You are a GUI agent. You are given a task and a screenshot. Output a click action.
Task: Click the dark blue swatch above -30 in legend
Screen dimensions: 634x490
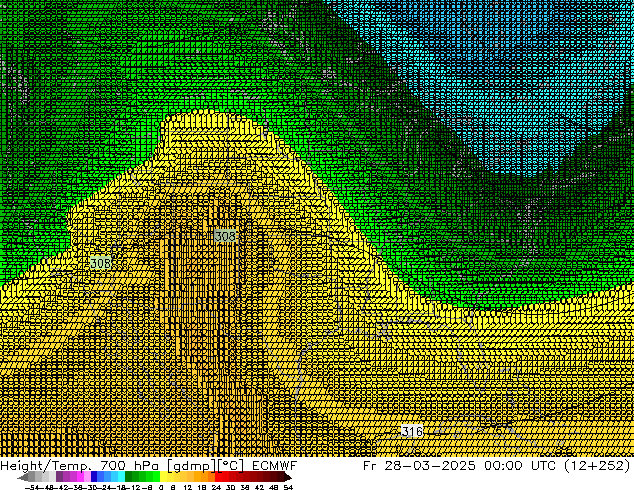(x=94, y=476)
